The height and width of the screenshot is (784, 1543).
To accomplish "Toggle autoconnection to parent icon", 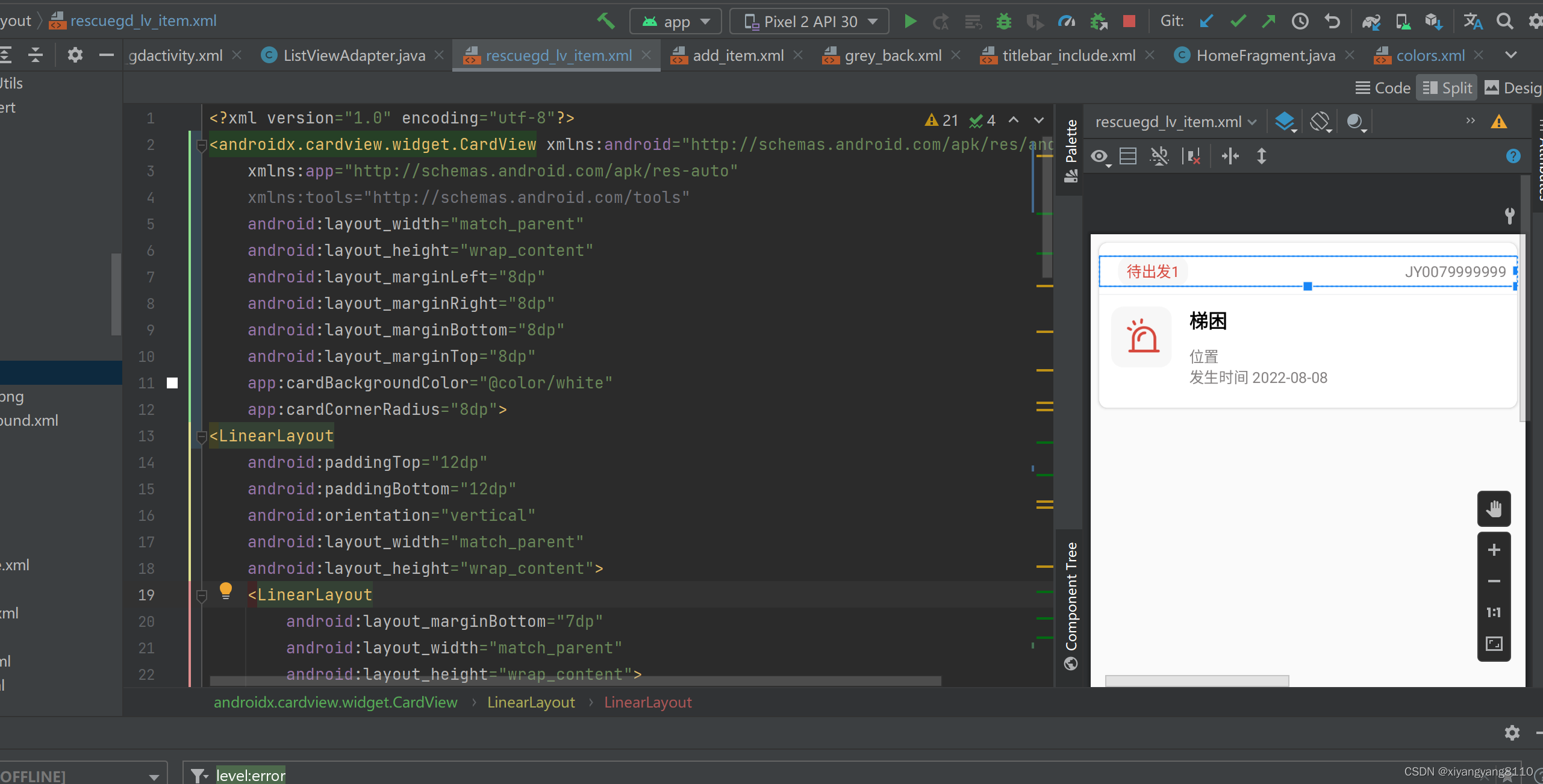I will click(1159, 157).
